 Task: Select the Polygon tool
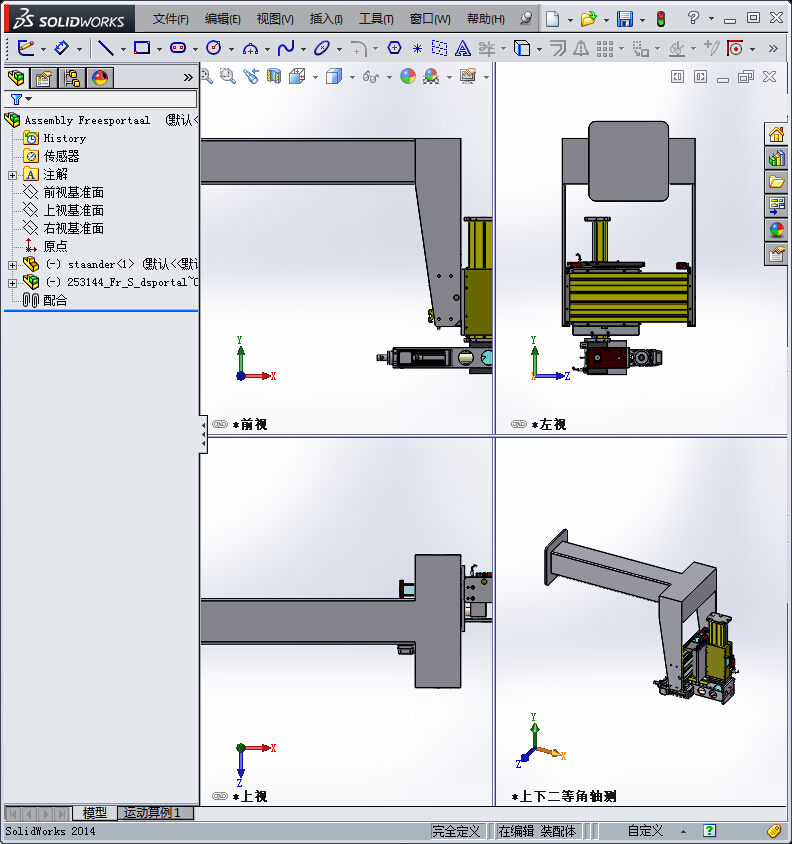[394, 48]
